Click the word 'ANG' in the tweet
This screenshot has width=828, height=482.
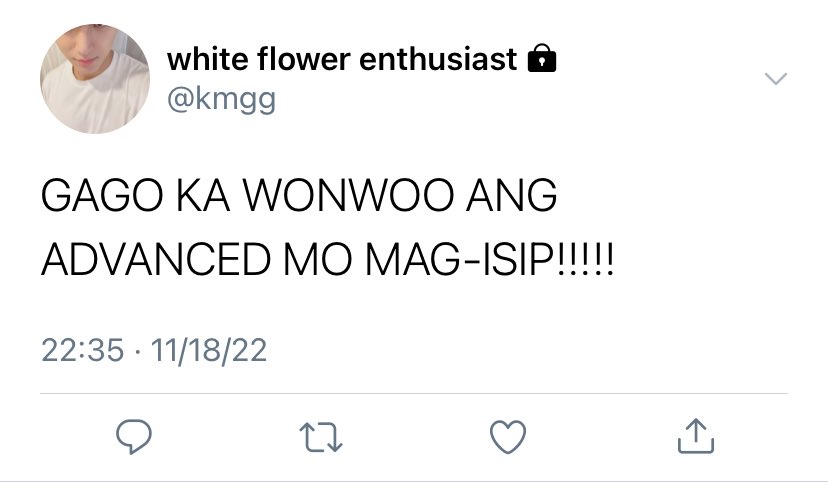pyautogui.click(x=511, y=195)
